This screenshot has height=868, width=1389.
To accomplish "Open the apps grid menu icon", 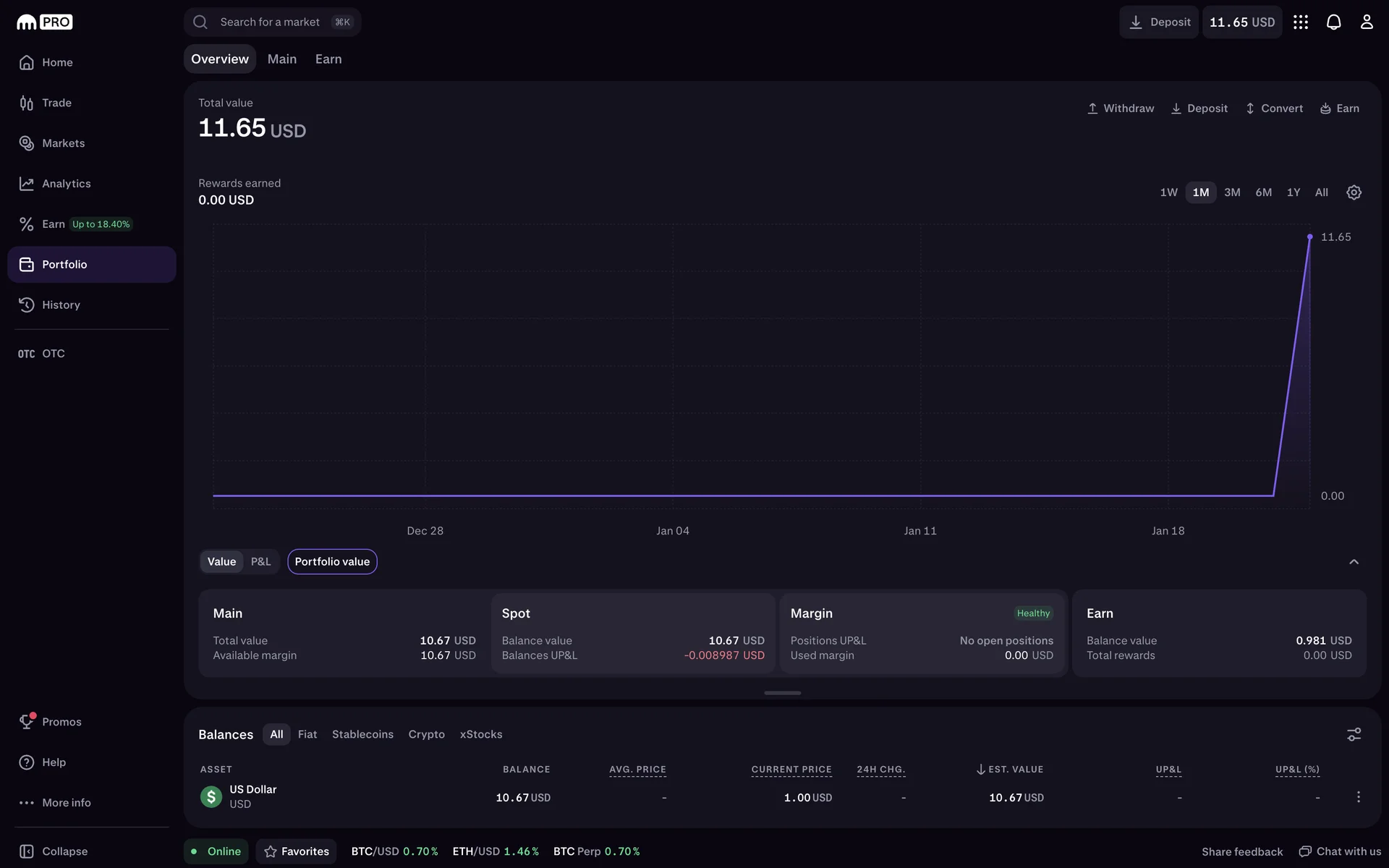I will pyautogui.click(x=1301, y=22).
